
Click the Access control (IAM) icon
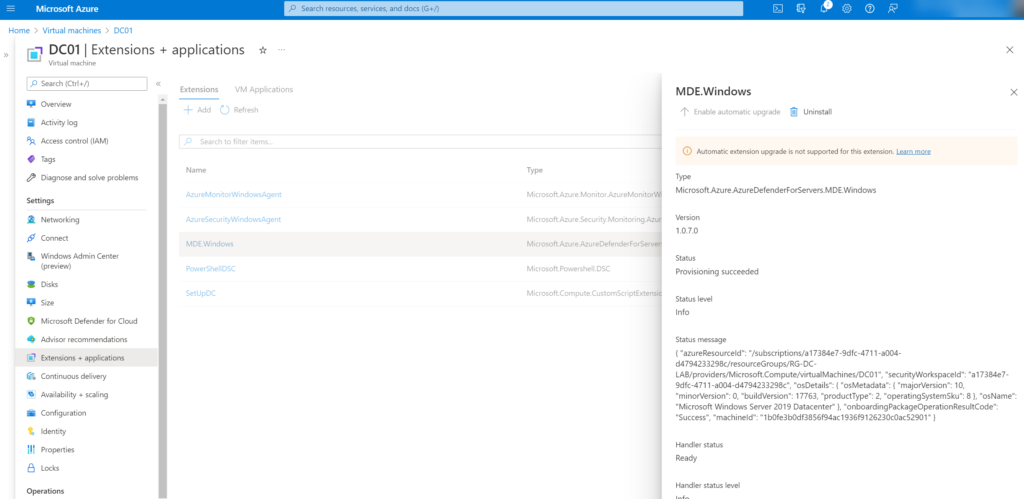tap(31, 140)
